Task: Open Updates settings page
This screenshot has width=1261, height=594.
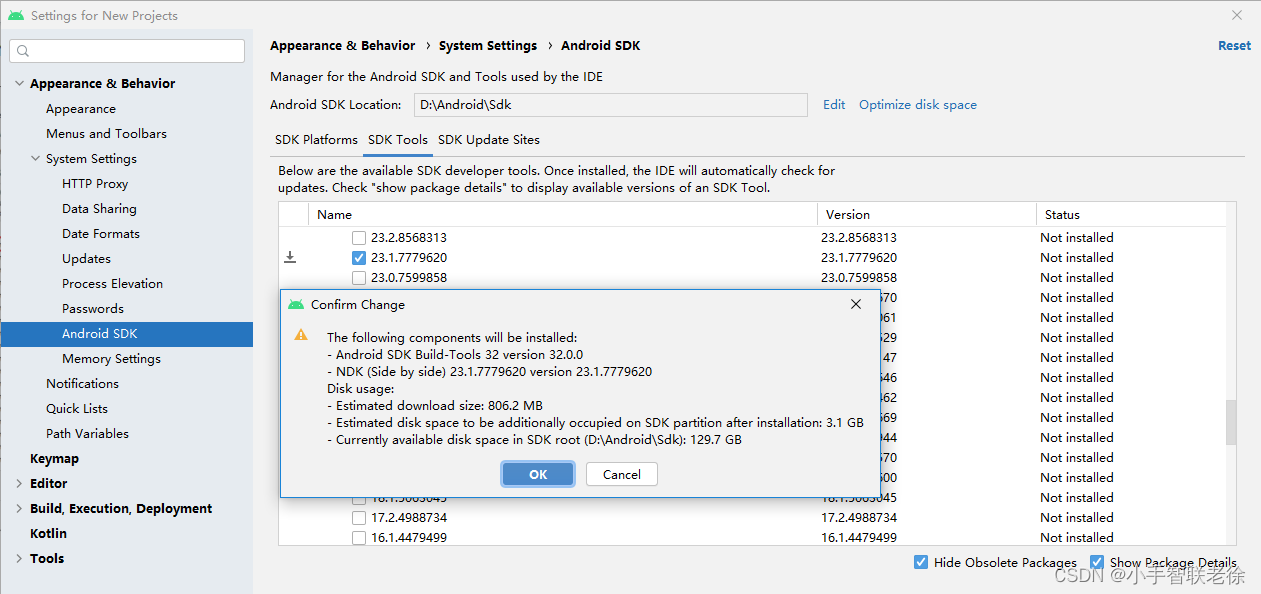Action: tap(86, 259)
